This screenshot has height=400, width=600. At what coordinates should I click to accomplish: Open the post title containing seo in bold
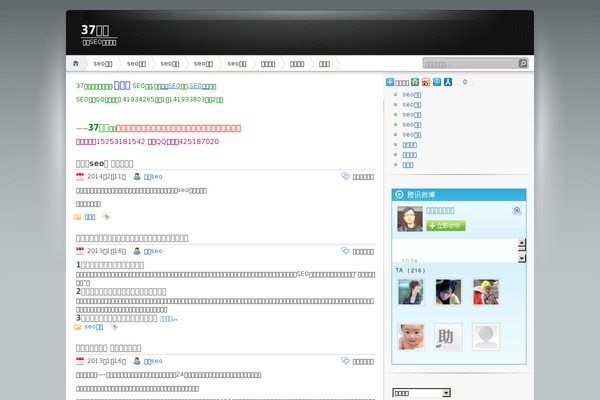coord(104,163)
